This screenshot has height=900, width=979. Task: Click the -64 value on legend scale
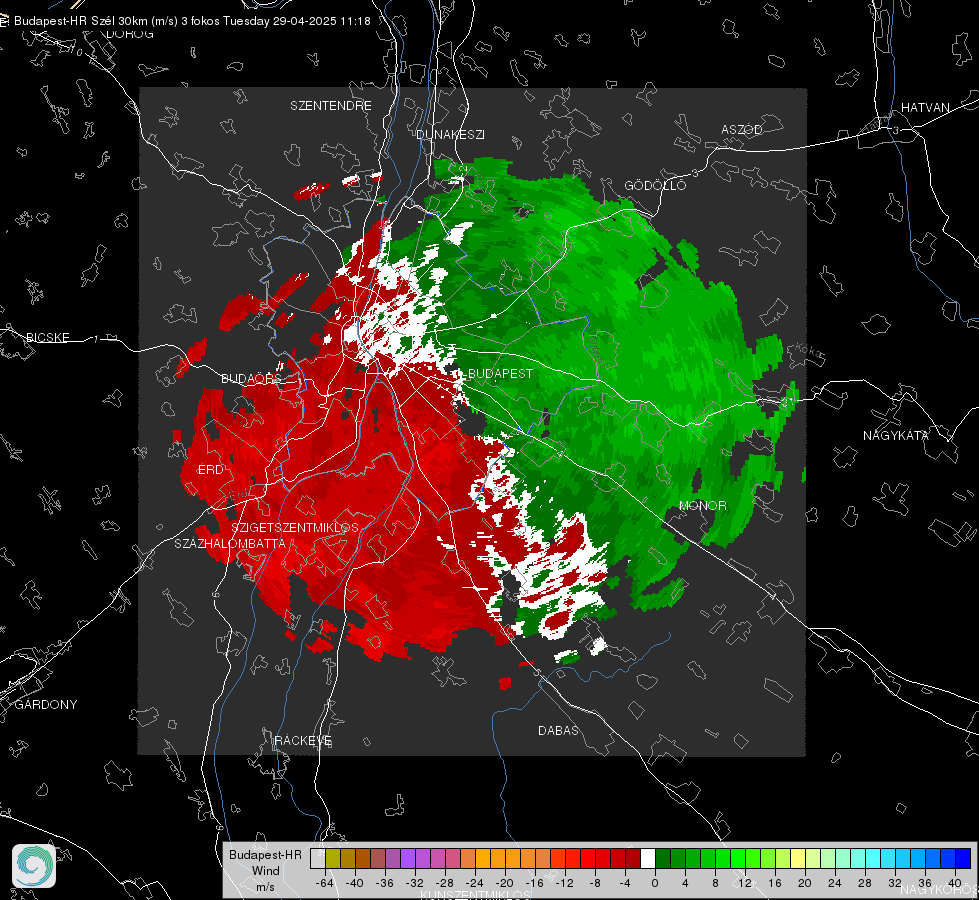point(324,883)
